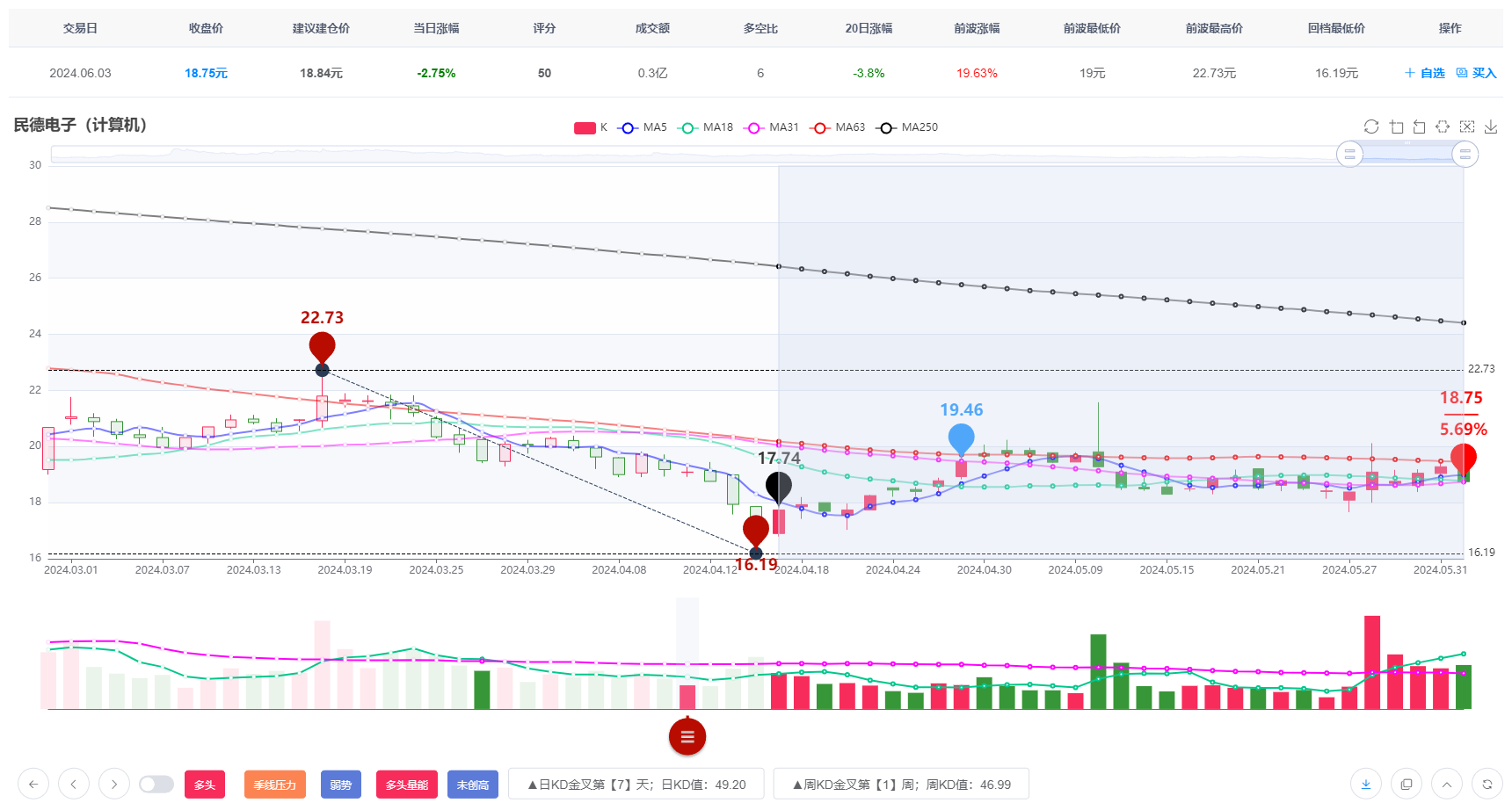The height and width of the screenshot is (803, 1512).
Task: Click the 回档最低价 column header
Action: coord(1336,28)
